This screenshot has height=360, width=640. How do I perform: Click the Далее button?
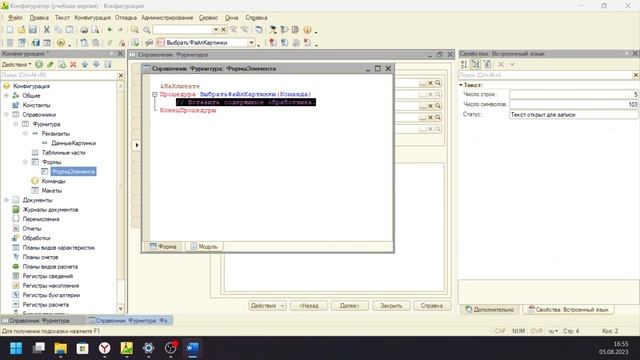pos(350,305)
